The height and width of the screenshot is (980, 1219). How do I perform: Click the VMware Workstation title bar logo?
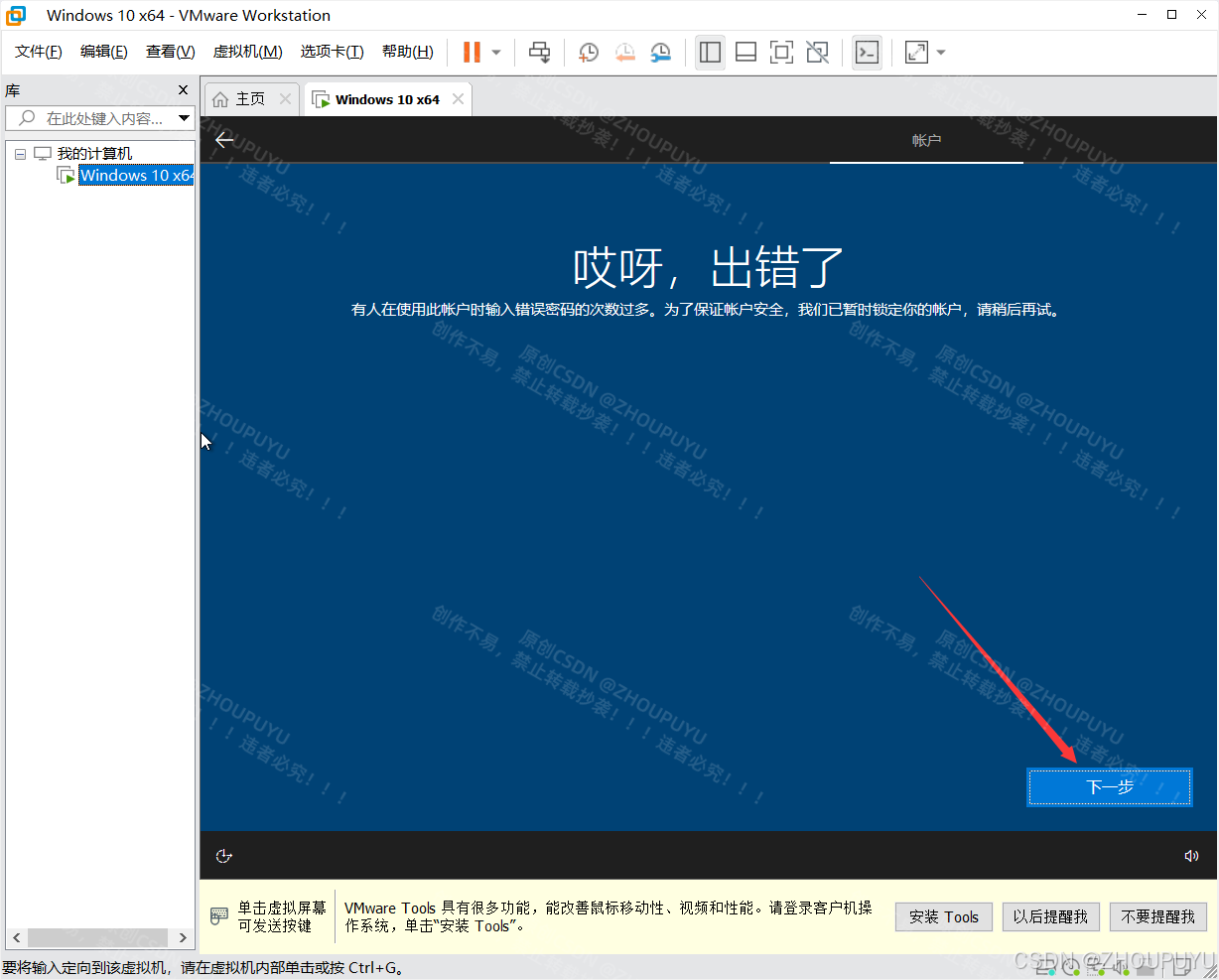[x=16, y=15]
